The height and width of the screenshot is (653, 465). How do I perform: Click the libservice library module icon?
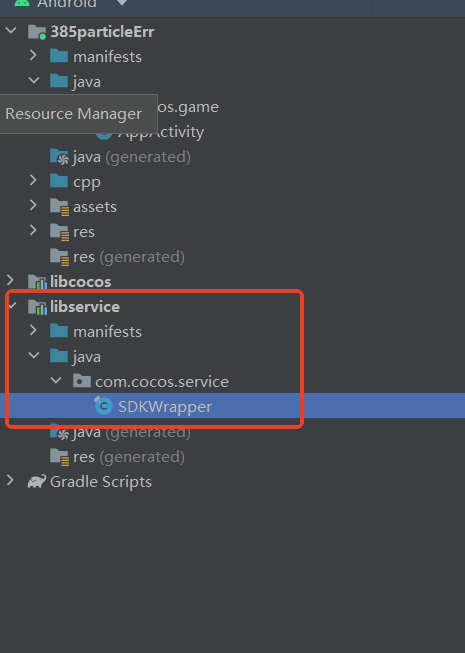point(37,307)
